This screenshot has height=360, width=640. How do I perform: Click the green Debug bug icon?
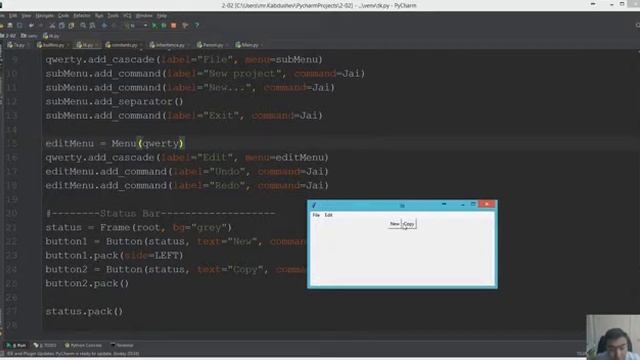coord(164,25)
